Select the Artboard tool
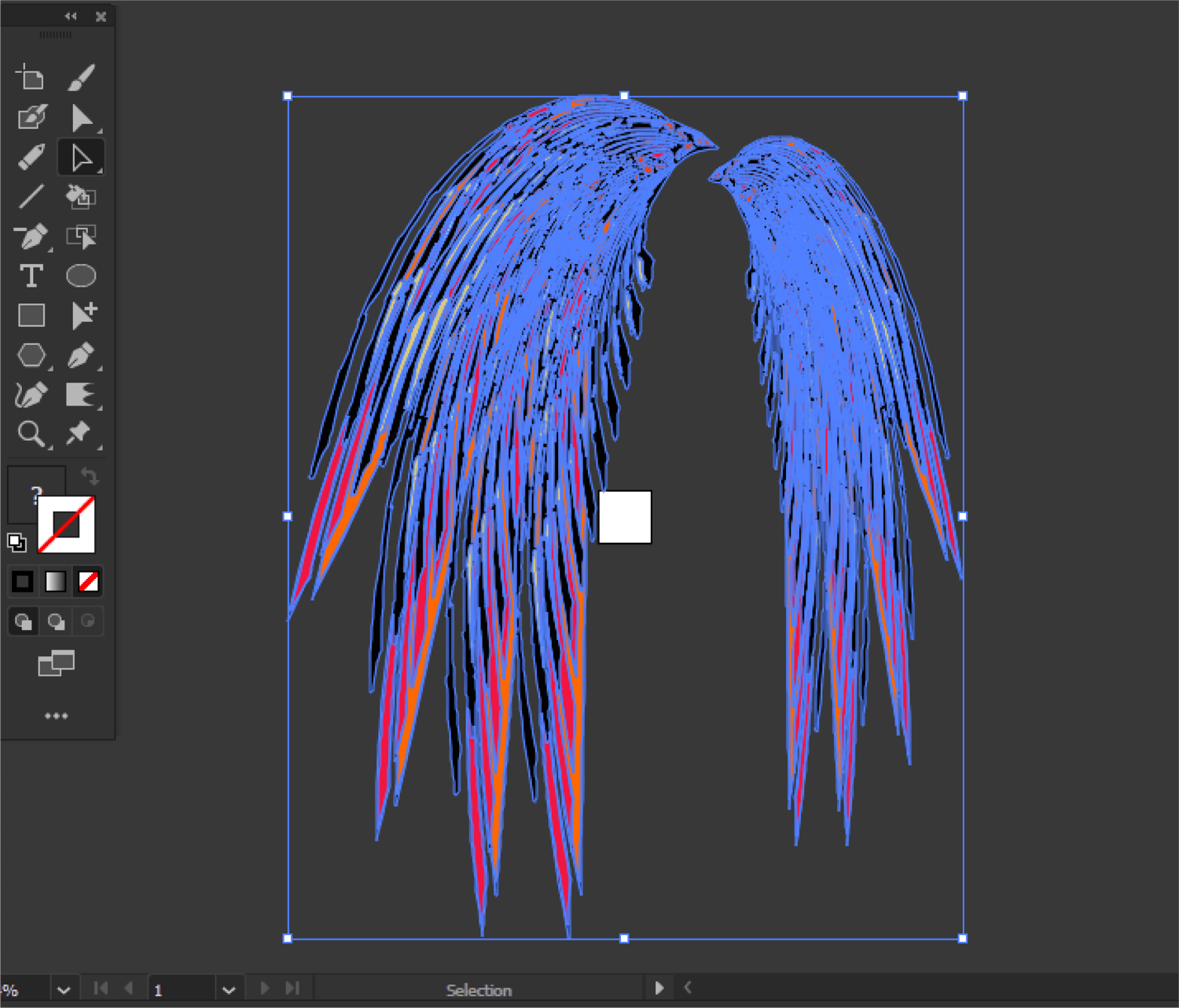 (31, 78)
